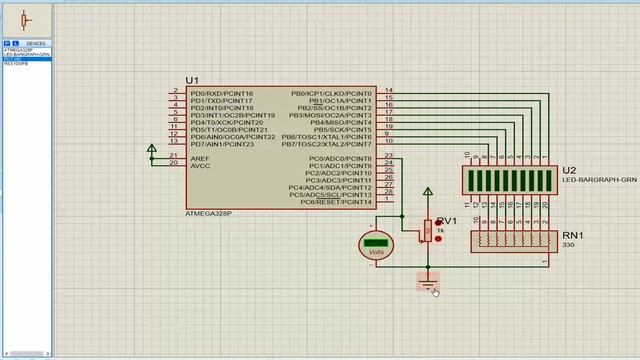This screenshot has width=640, height=360.
Task: Click the RV1 potentiometer body
Action: [x=428, y=231]
